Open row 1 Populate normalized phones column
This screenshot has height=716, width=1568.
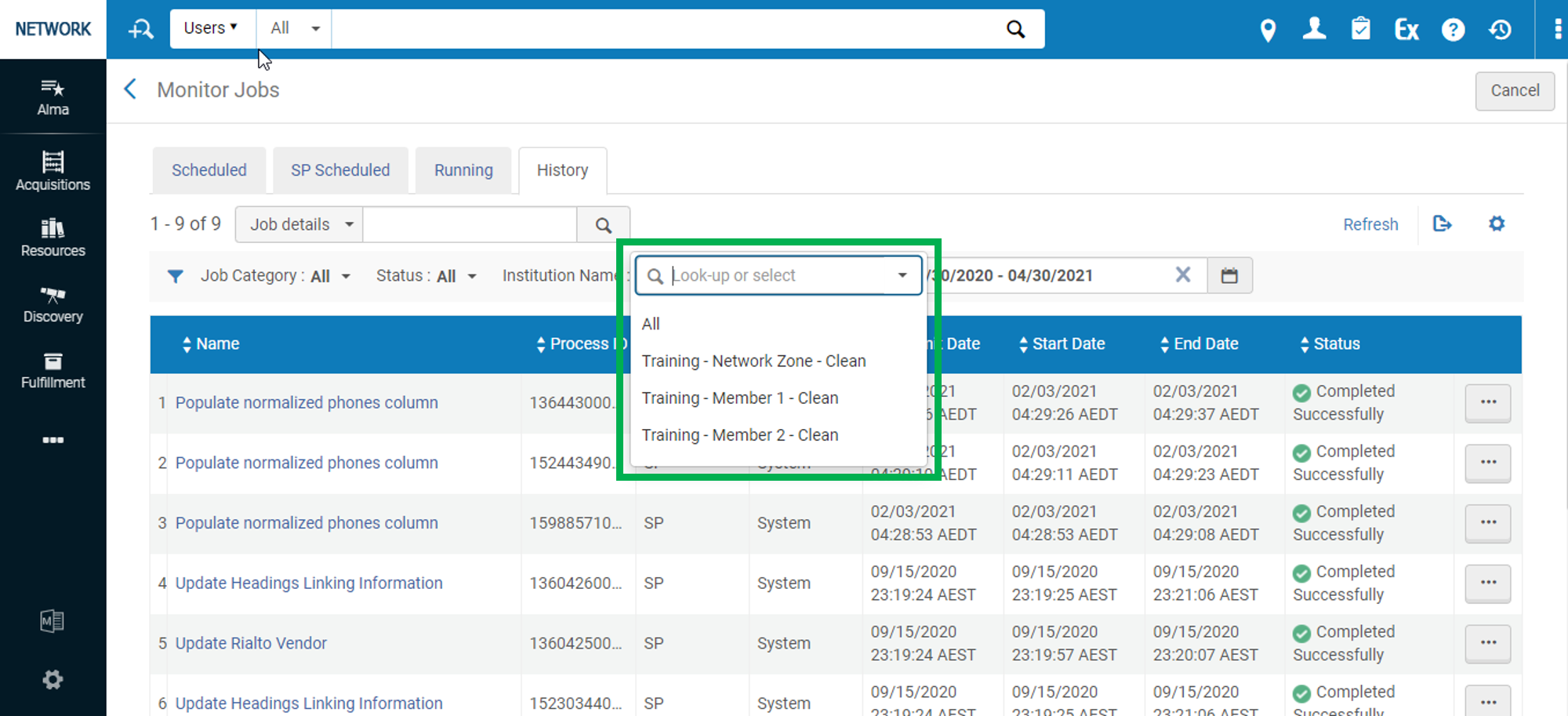pyautogui.click(x=307, y=402)
